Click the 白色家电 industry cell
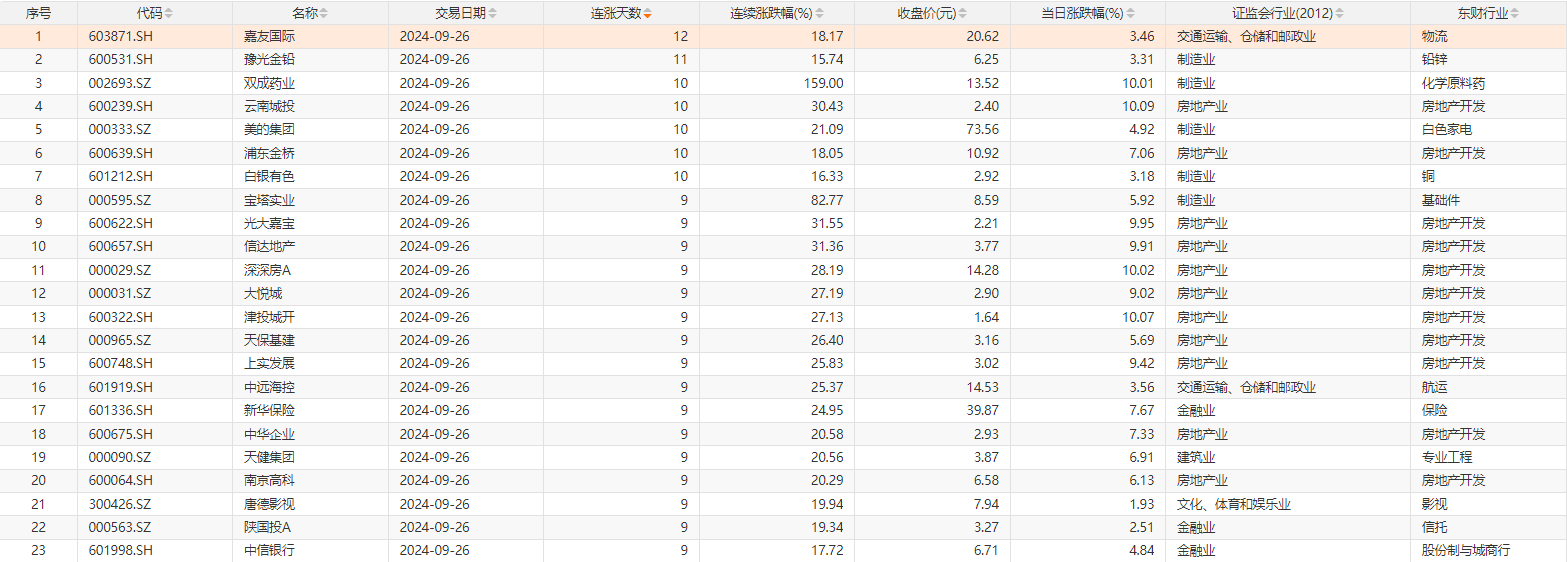Viewport: 1567px width, 562px height. (x=1446, y=130)
